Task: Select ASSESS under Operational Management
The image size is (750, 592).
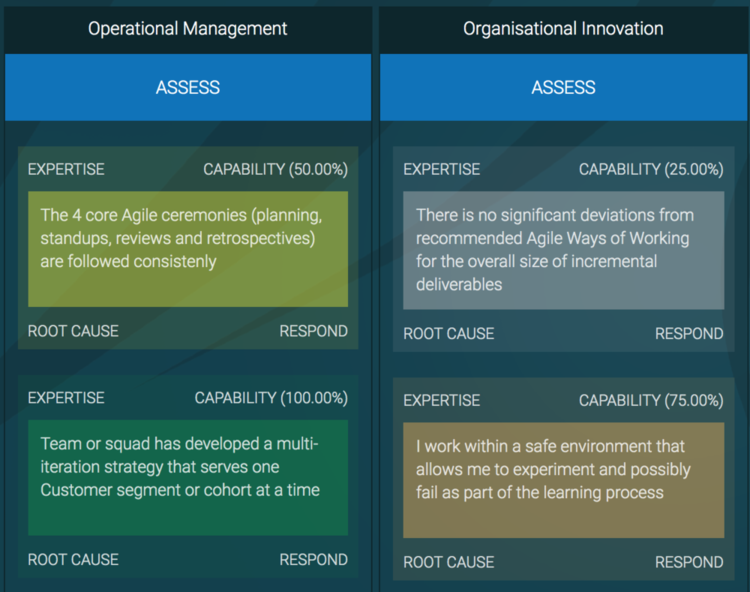Action: [x=188, y=87]
